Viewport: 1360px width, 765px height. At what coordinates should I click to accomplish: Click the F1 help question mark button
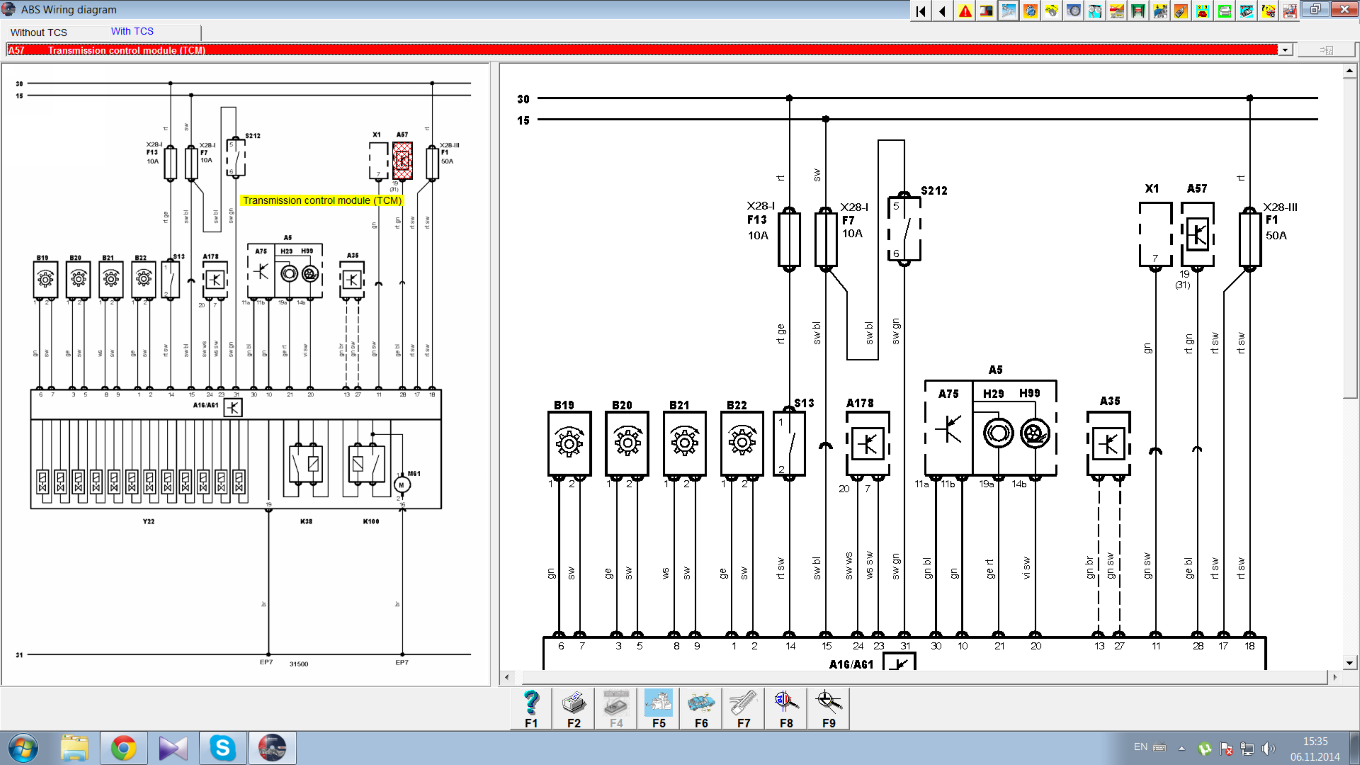(x=531, y=707)
